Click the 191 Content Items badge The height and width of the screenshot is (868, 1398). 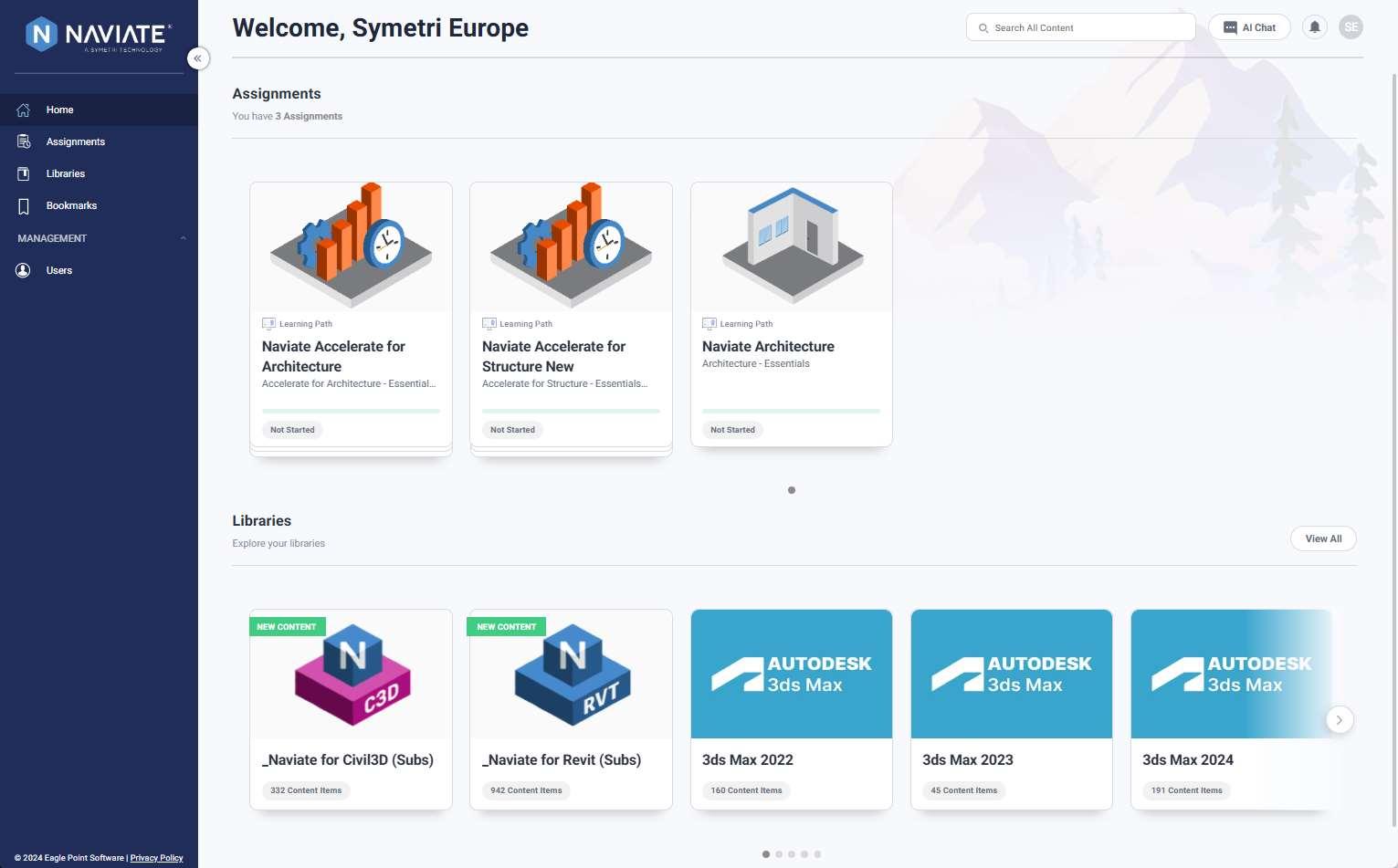(x=1186, y=790)
